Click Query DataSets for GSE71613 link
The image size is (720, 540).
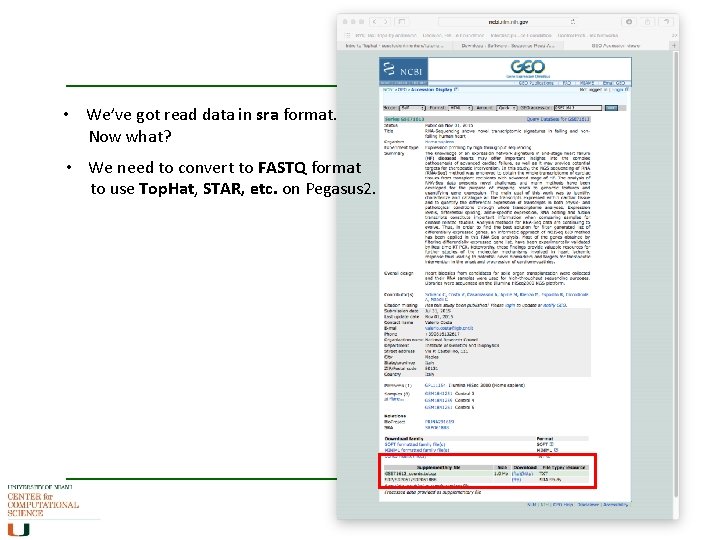(x=558, y=119)
